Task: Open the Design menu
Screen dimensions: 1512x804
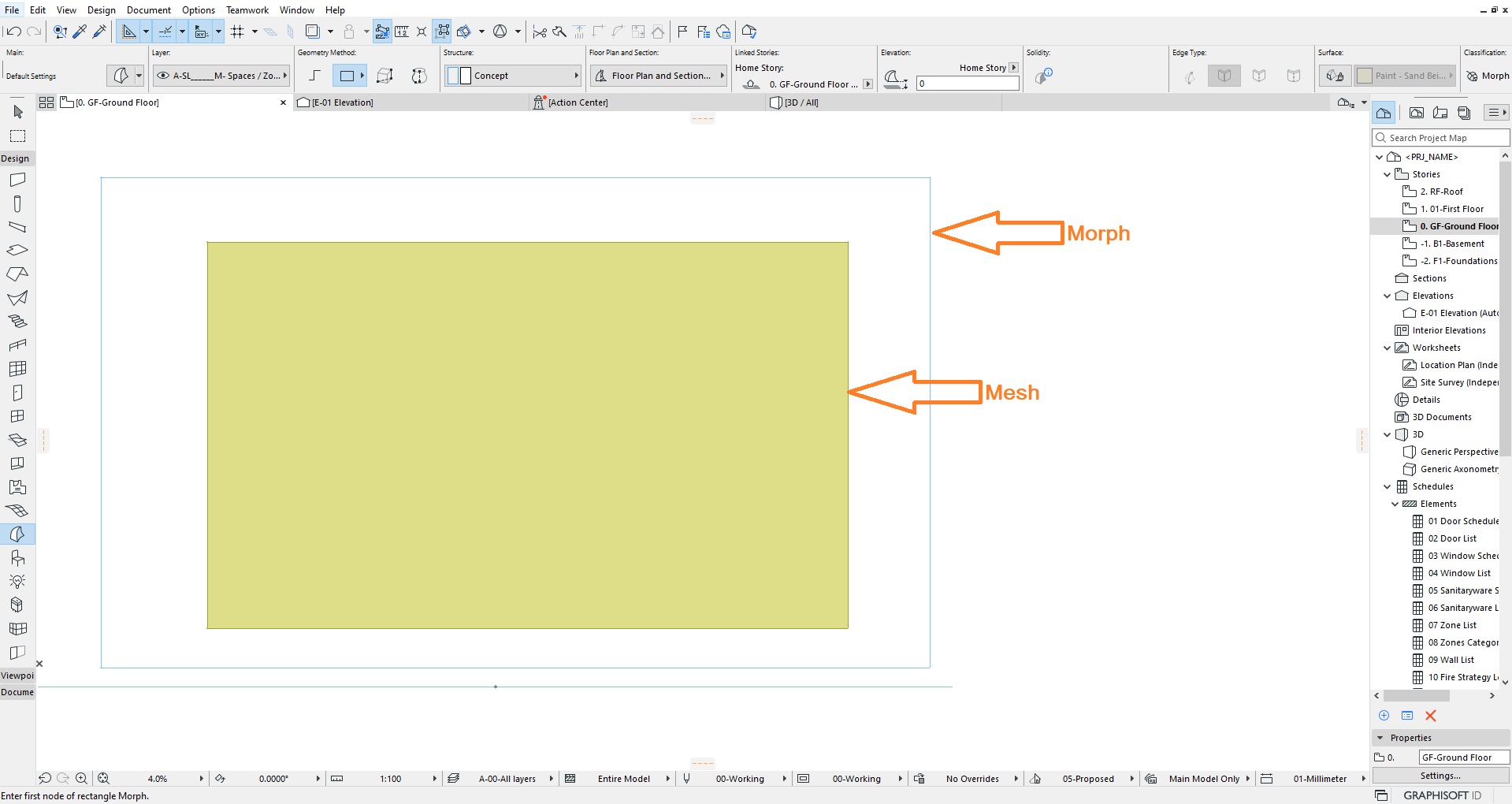Action: [x=101, y=10]
